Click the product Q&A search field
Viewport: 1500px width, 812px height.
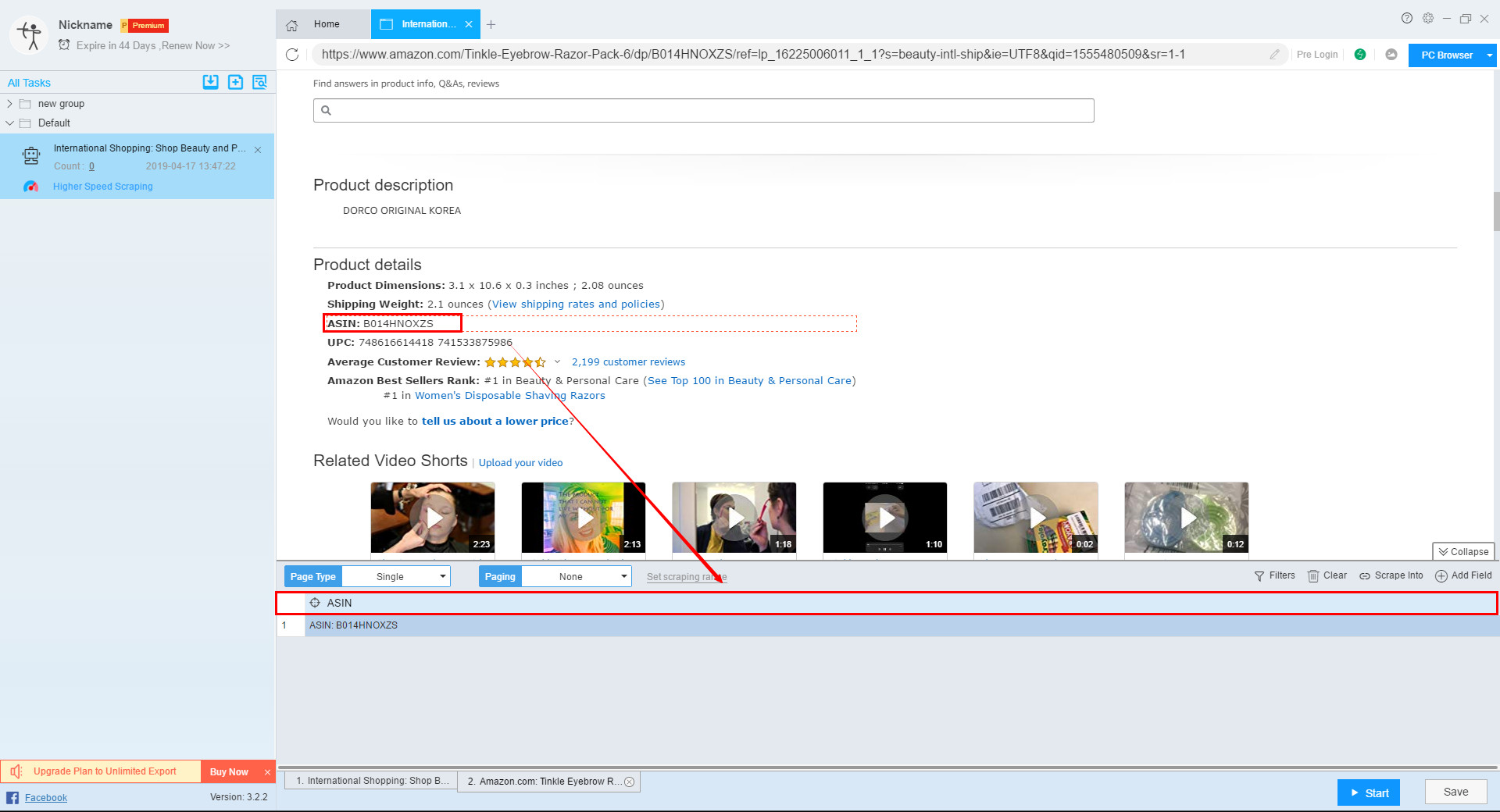[x=703, y=110]
